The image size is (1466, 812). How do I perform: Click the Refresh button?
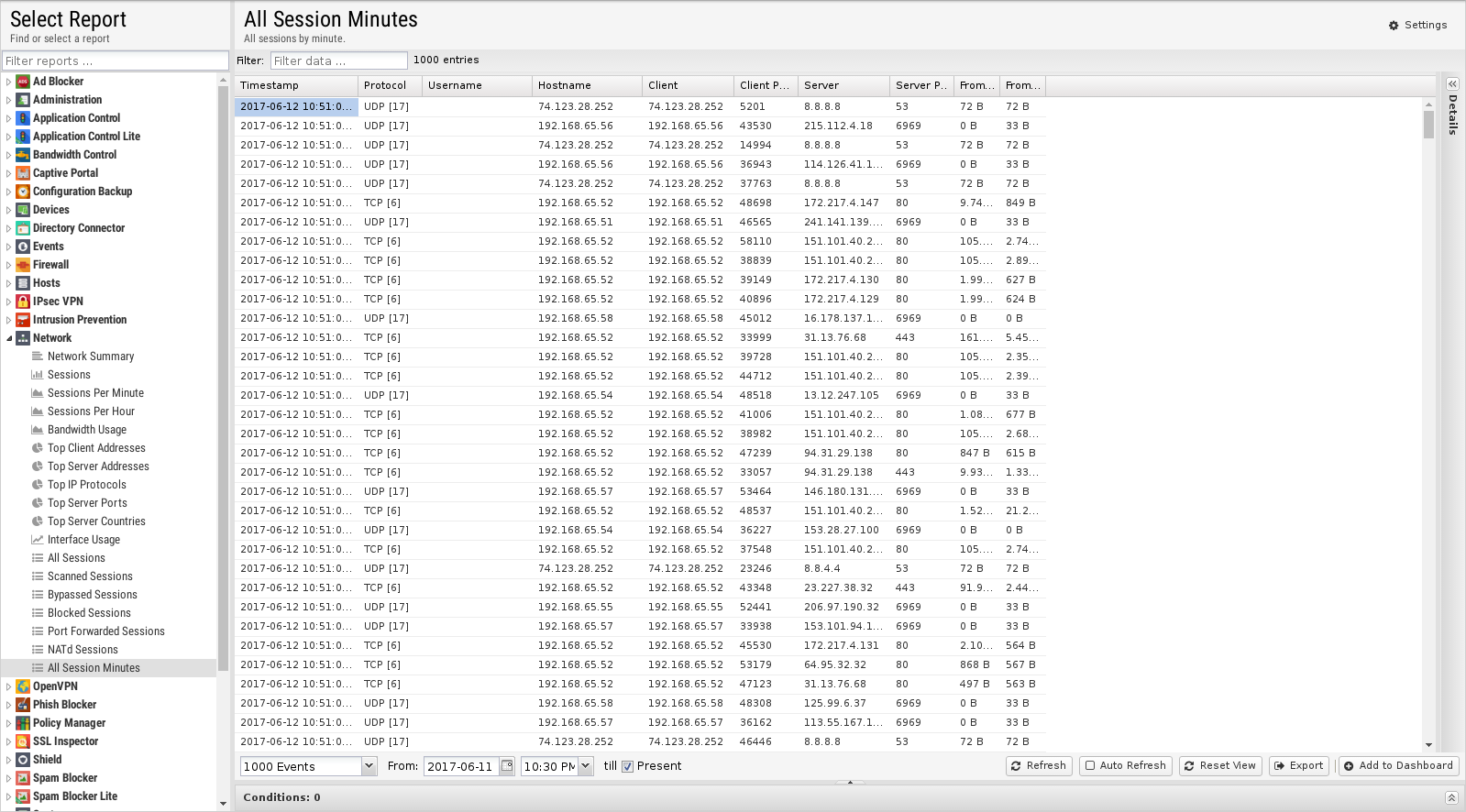[1038, 765]
